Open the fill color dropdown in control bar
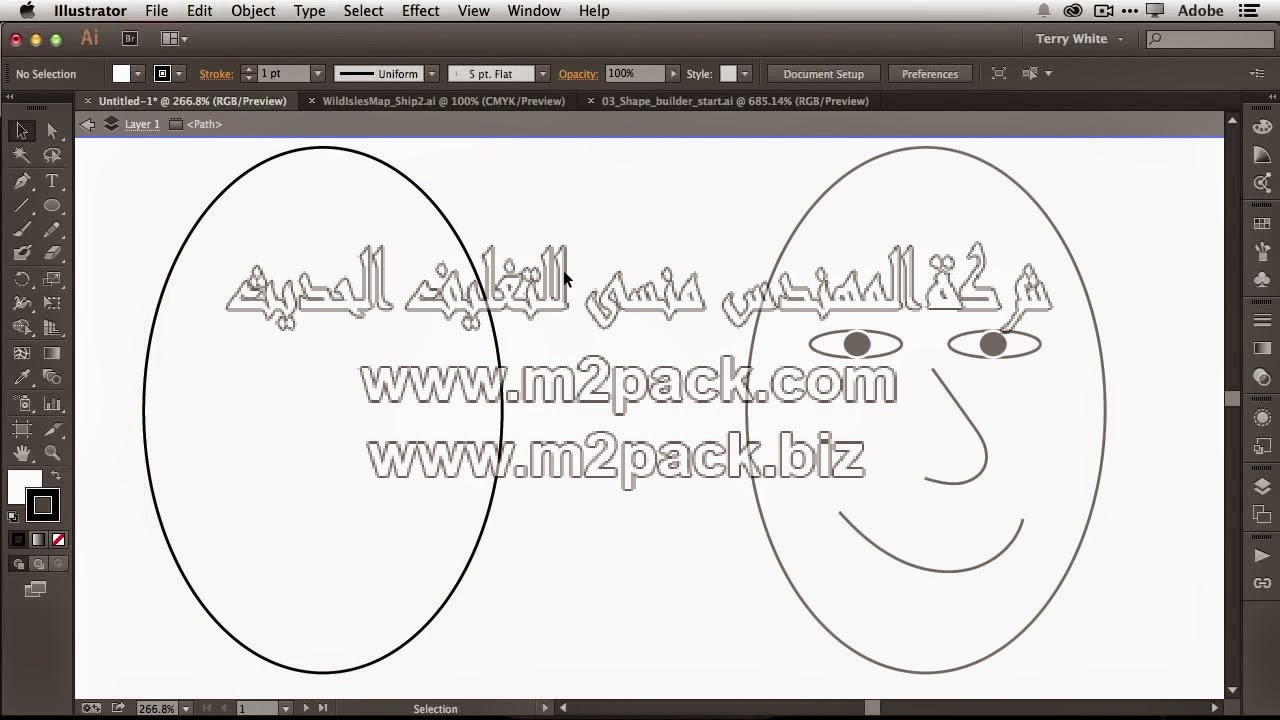 (x=137, y=74)
